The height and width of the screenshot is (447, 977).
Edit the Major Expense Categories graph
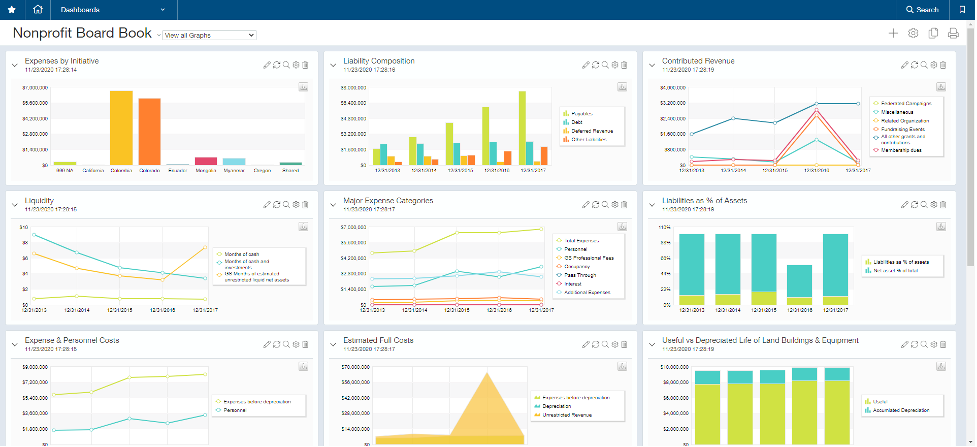pyautogui.click(x=586, y=204)
